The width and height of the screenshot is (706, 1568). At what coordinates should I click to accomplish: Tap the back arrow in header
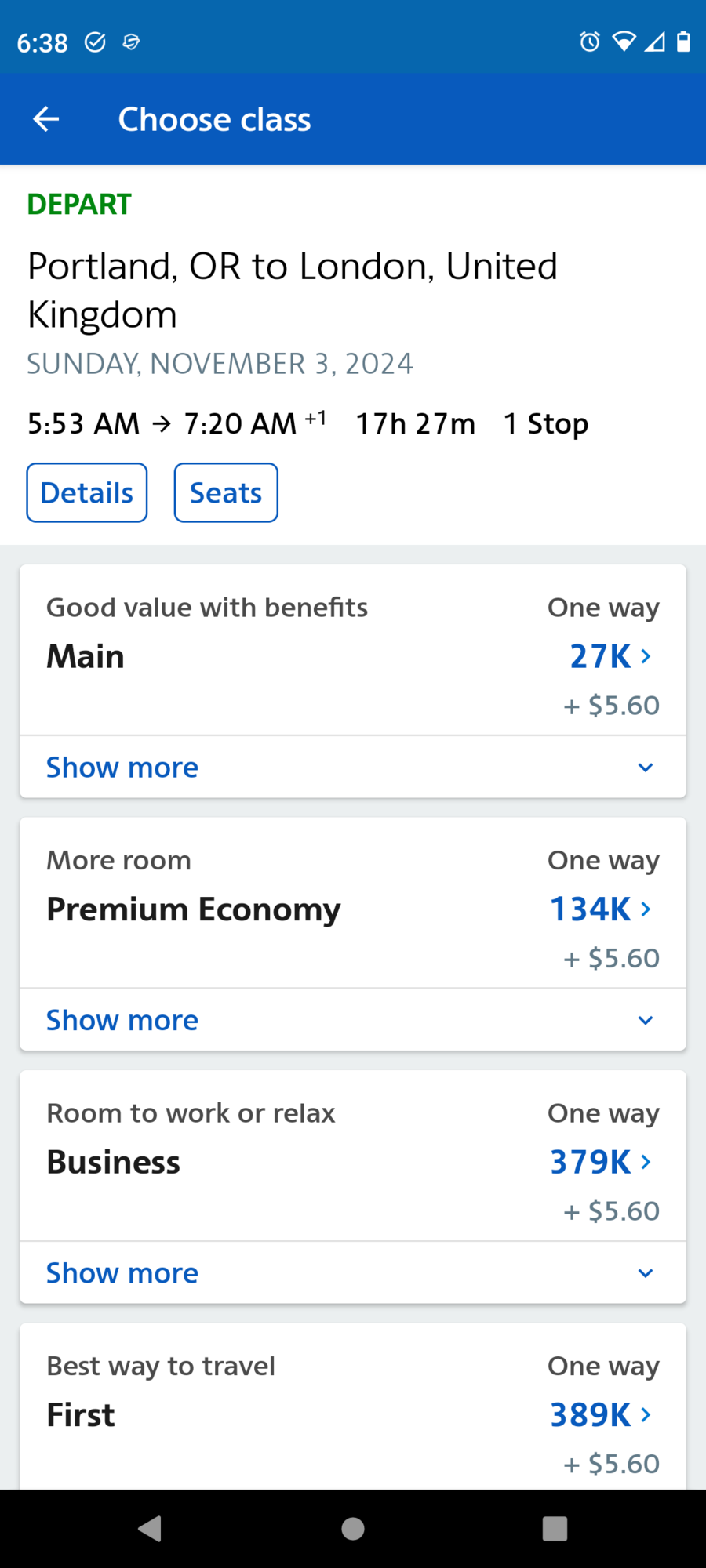point(46,119)
